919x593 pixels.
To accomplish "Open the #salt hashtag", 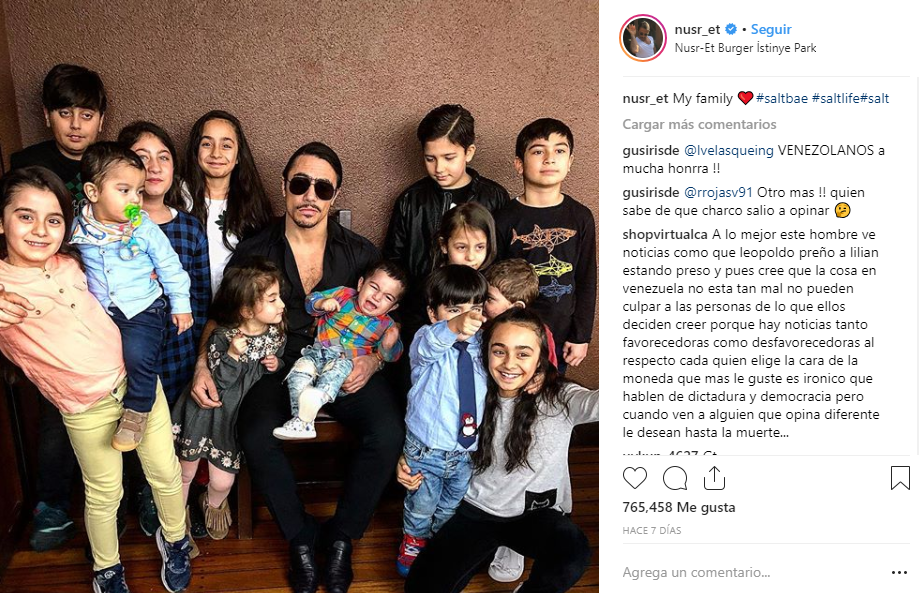I will (874, 98).
